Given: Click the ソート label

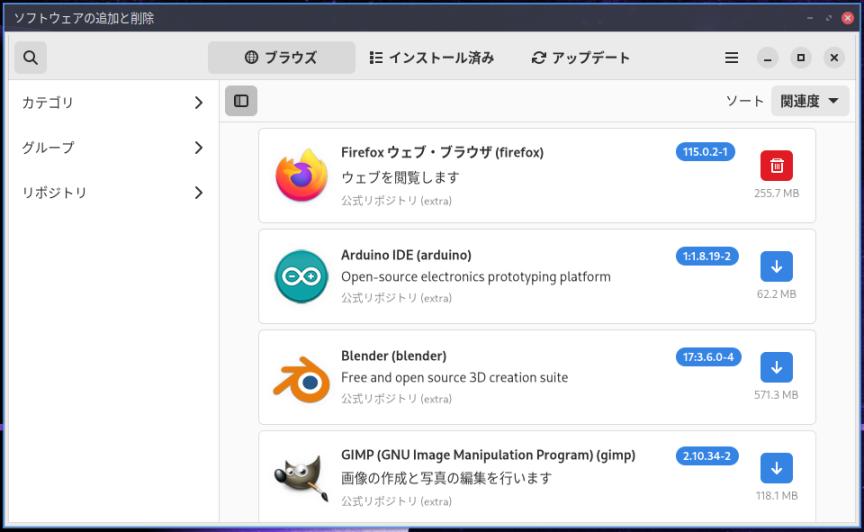Looking at the screenshot, I should pyautogui.click(x=744, y=101).
